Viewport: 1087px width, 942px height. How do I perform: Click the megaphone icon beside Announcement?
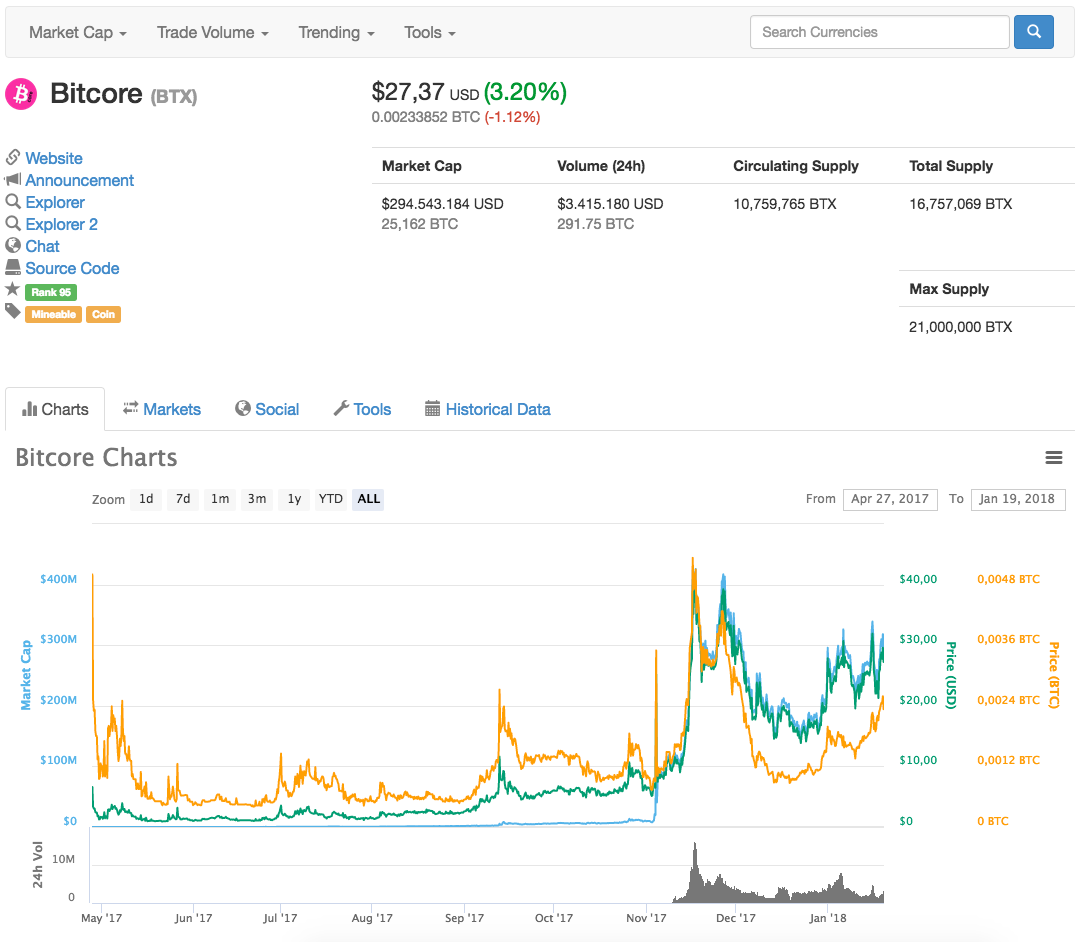tap(12, 180)
